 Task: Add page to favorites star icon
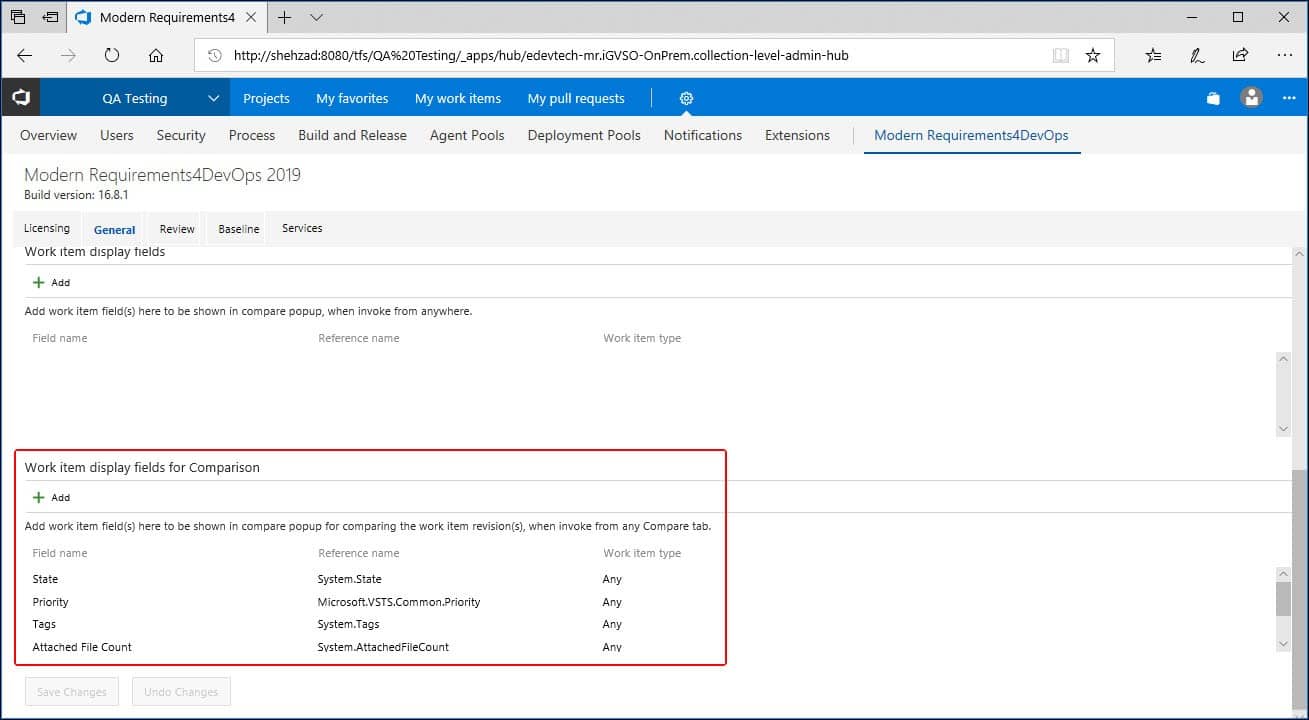(x=1093, y=56)
